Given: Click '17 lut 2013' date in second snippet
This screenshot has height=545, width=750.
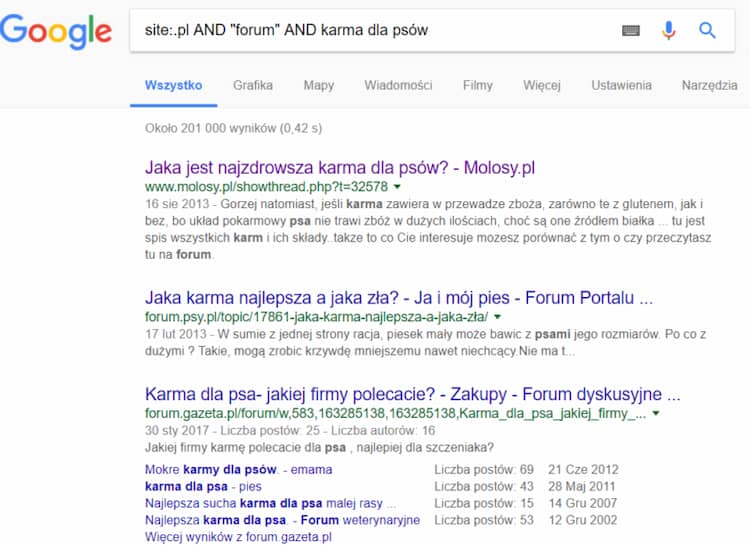Looking at the screenshot, I should coord(176,334).
